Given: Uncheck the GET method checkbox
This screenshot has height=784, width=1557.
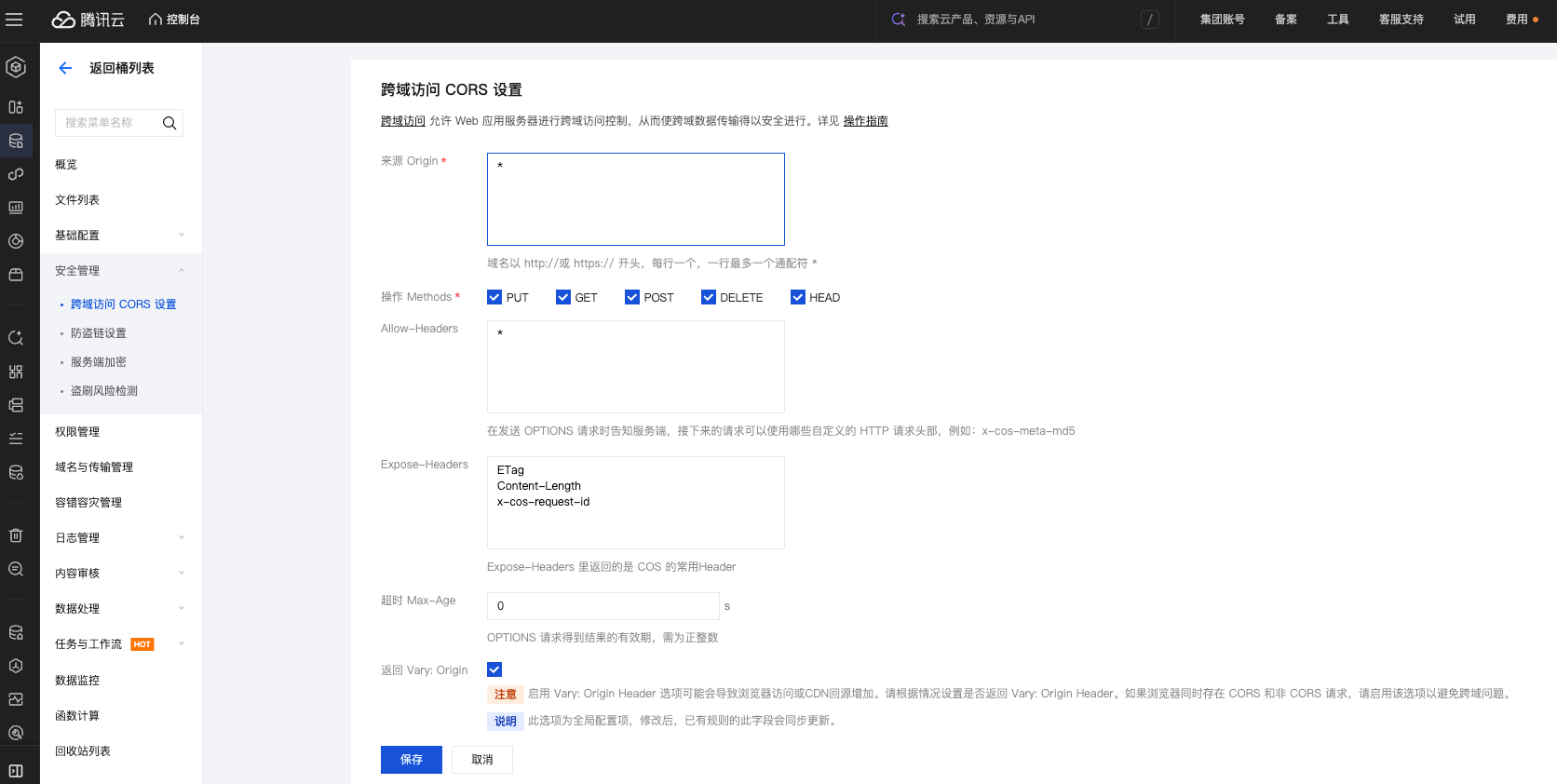Looking at the screenshot, I should (563, 297).
